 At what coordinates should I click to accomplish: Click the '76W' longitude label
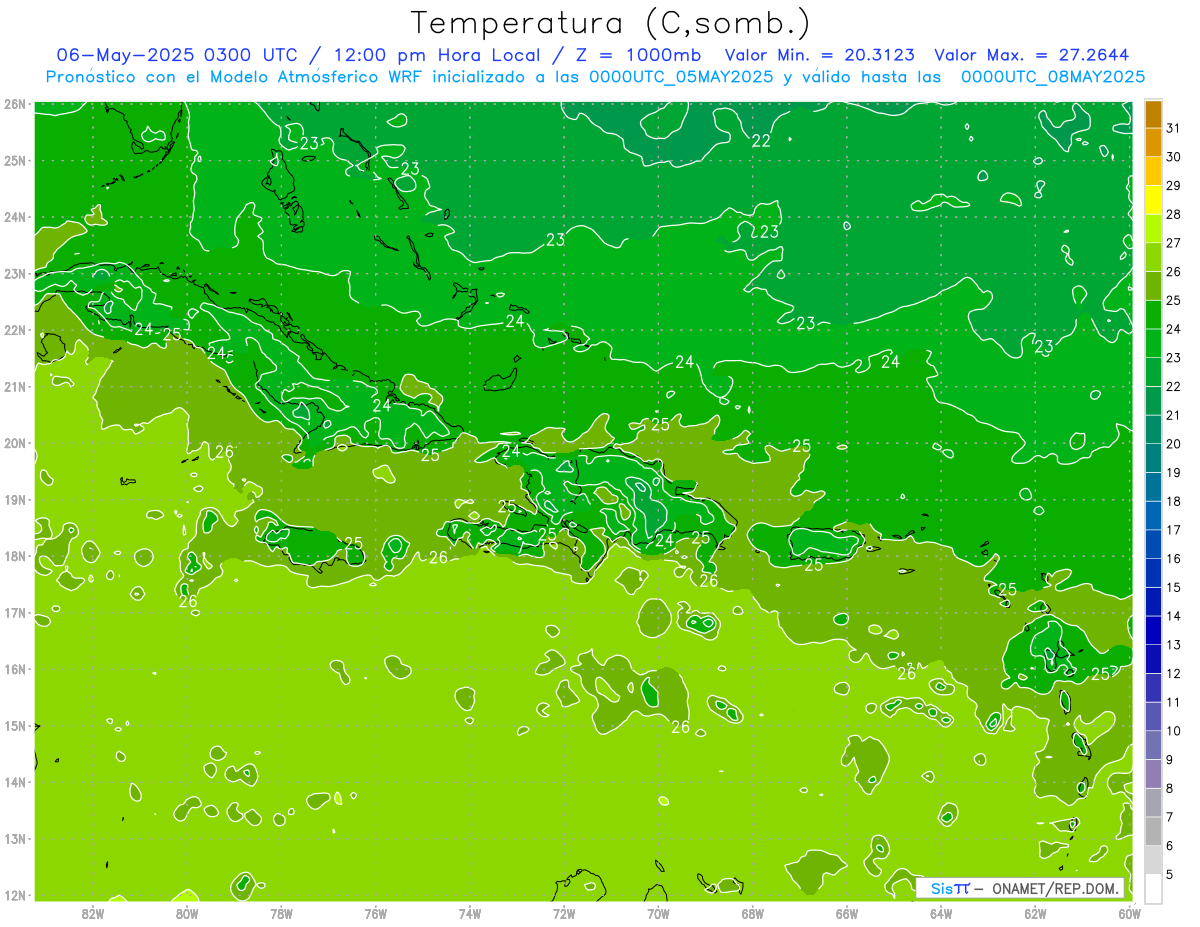(x=375, y=913)
